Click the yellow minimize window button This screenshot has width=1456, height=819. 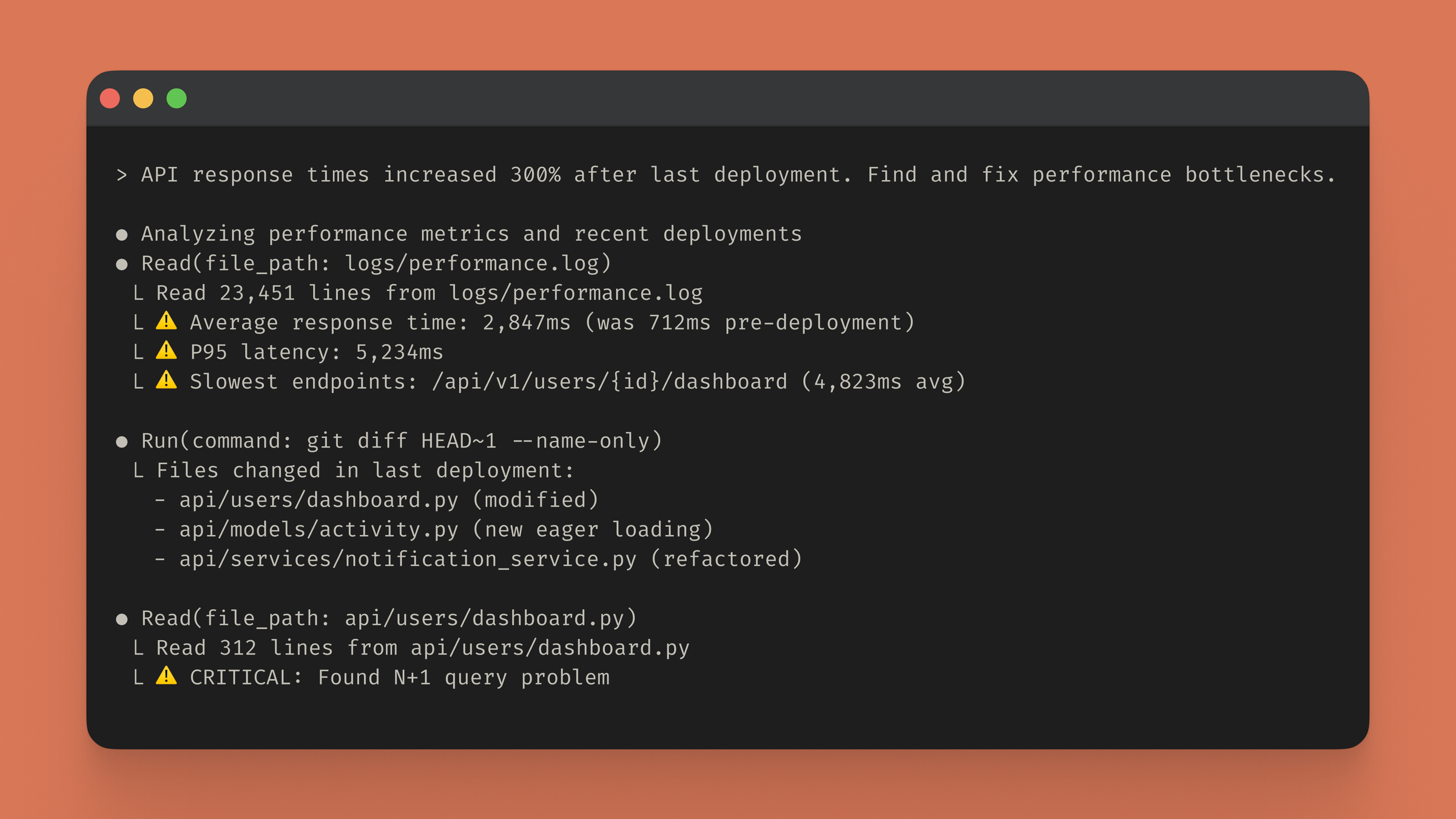(x=143, y=98)
